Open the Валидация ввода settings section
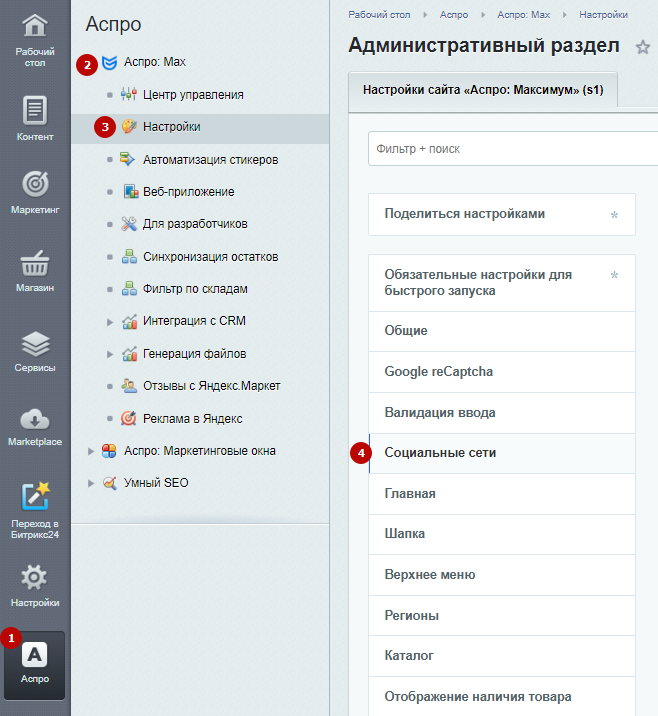658x716 pixels. pos(502,413)
